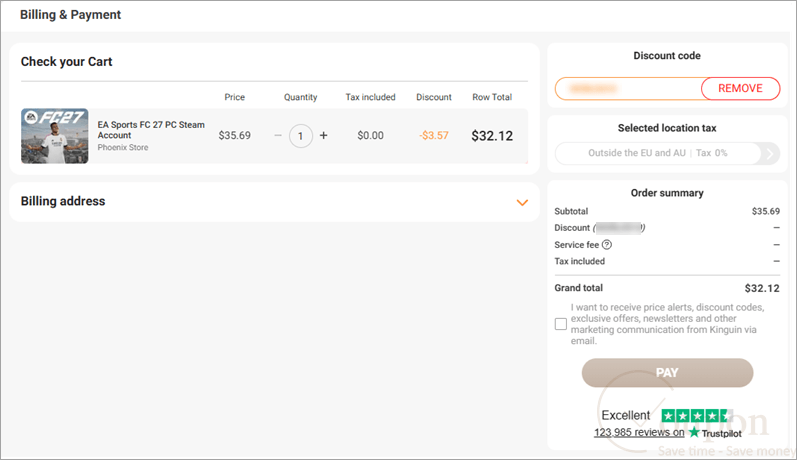
Task: Decrease quantity with the minus button
Action: click(x=278, y=136)
